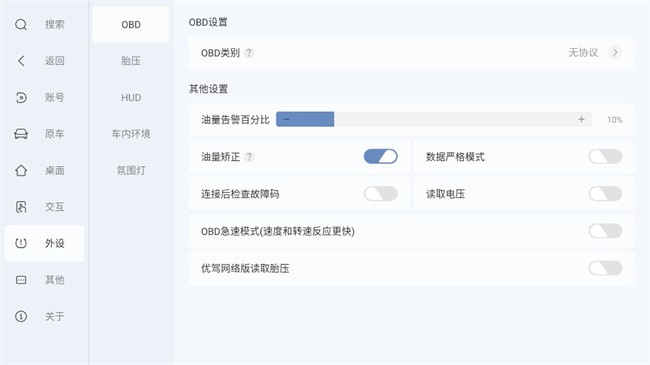Click the back arrow icon
Image resolution: width=650 pixels, height=365 pixels.
pos(21,61)
